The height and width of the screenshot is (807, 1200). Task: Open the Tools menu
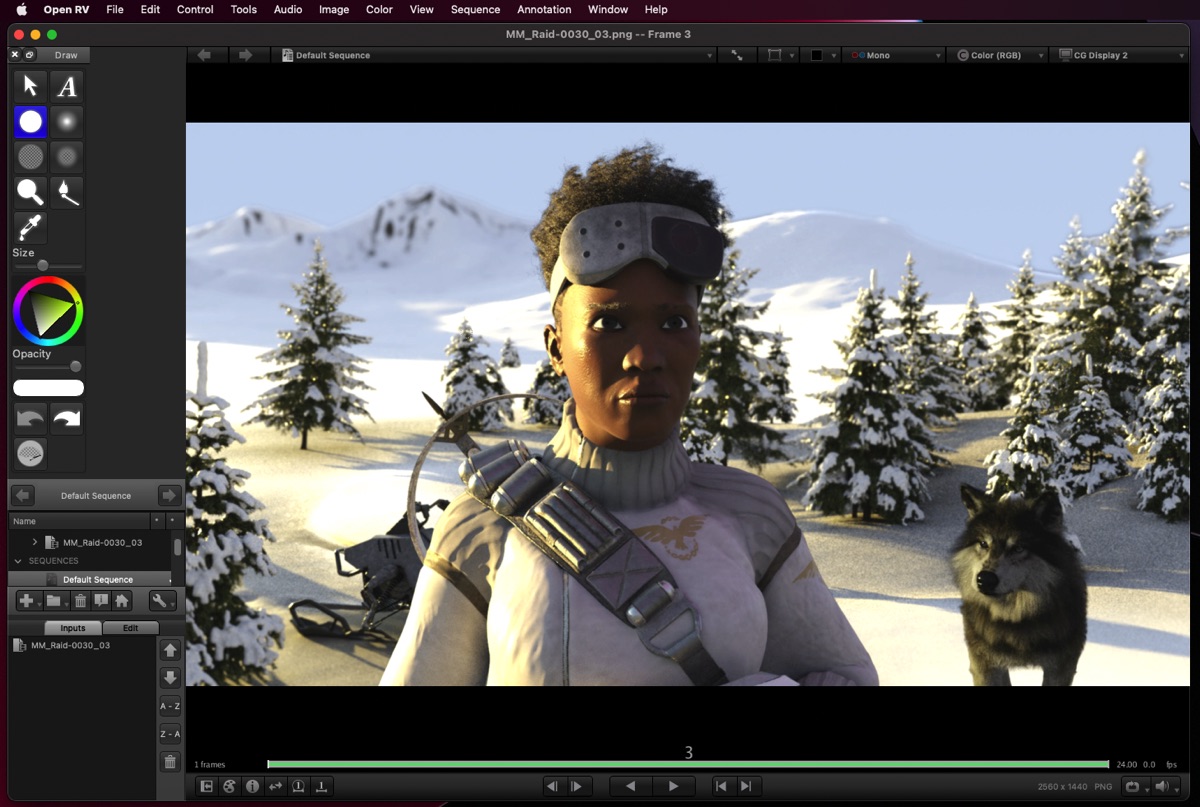tap(244, 9)
